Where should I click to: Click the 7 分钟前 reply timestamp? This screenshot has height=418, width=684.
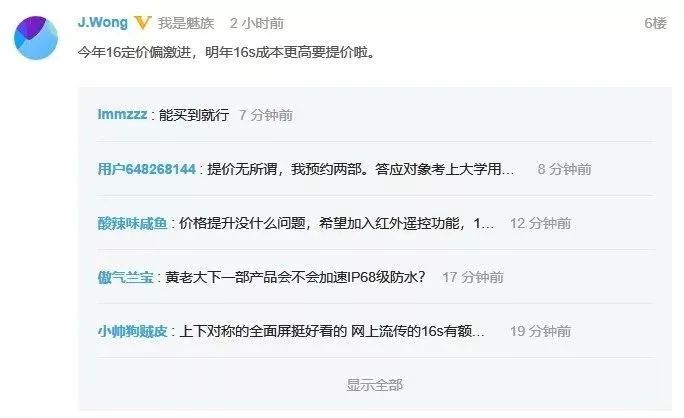point(266,115)
